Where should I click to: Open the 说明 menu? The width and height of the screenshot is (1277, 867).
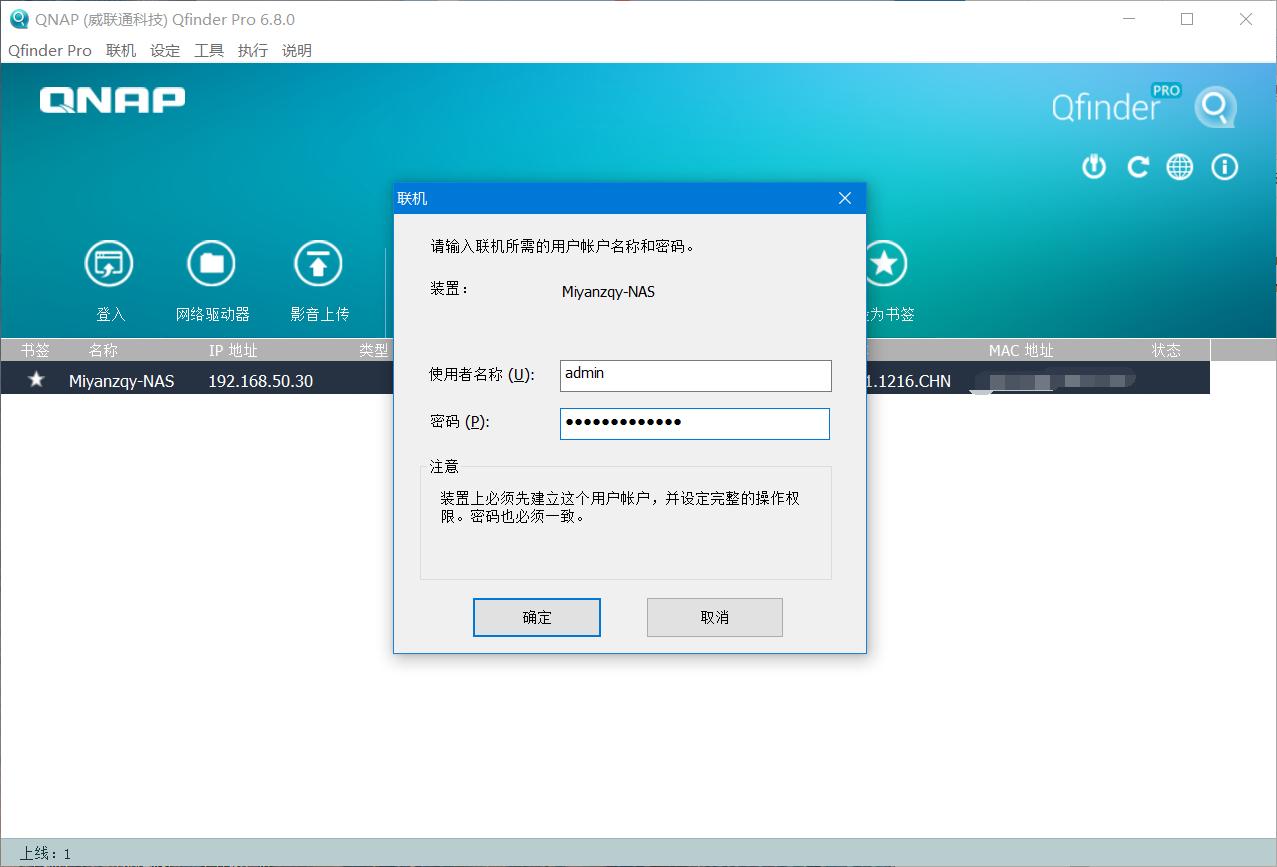click(295, 50)
